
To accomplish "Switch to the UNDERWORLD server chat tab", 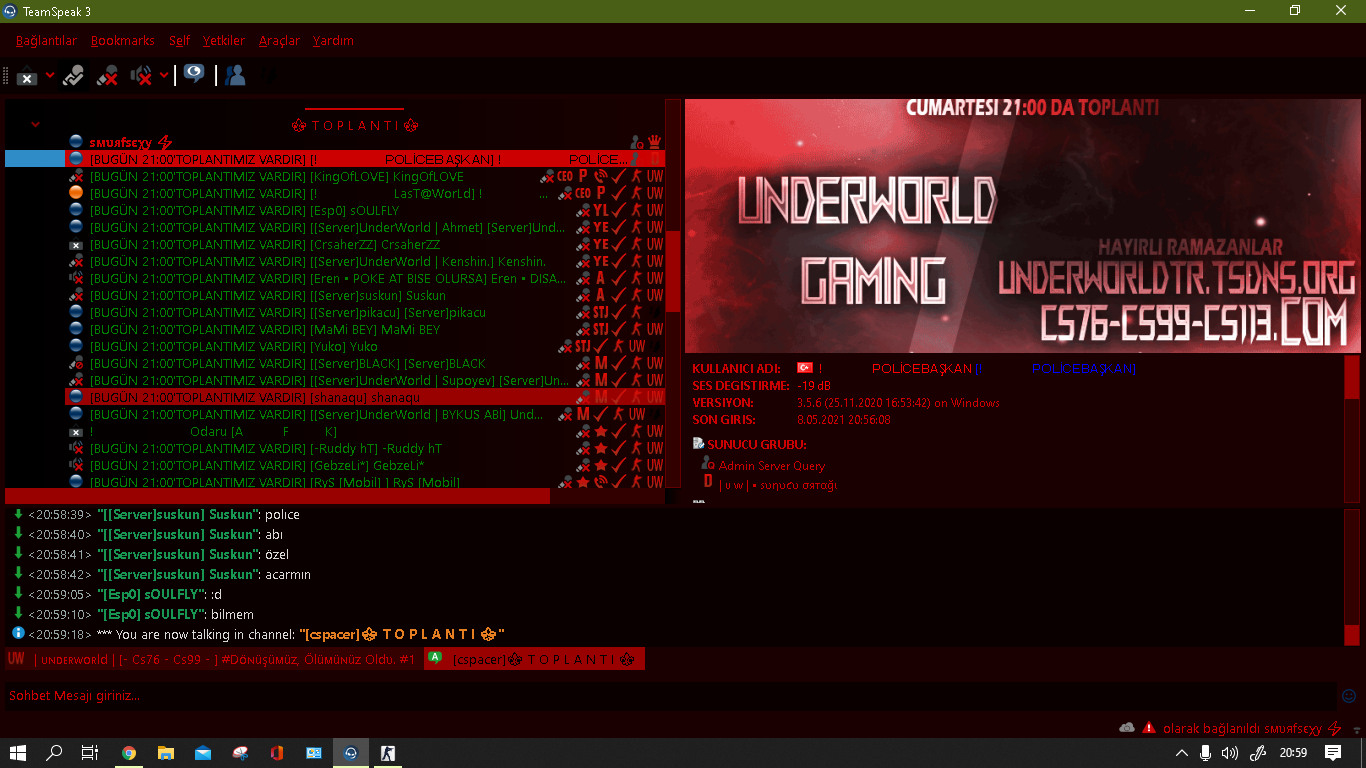I will pos(212,659).
